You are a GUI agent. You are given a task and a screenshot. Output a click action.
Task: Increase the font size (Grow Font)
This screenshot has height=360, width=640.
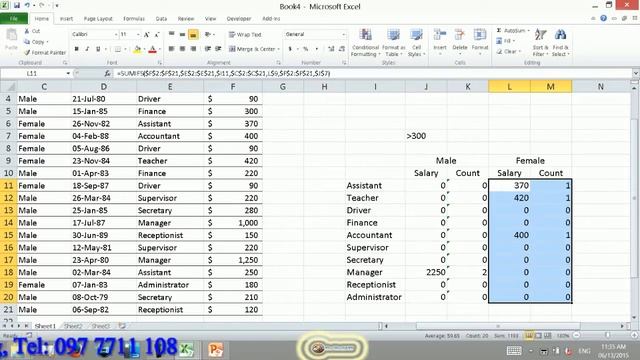coord(147,35)
